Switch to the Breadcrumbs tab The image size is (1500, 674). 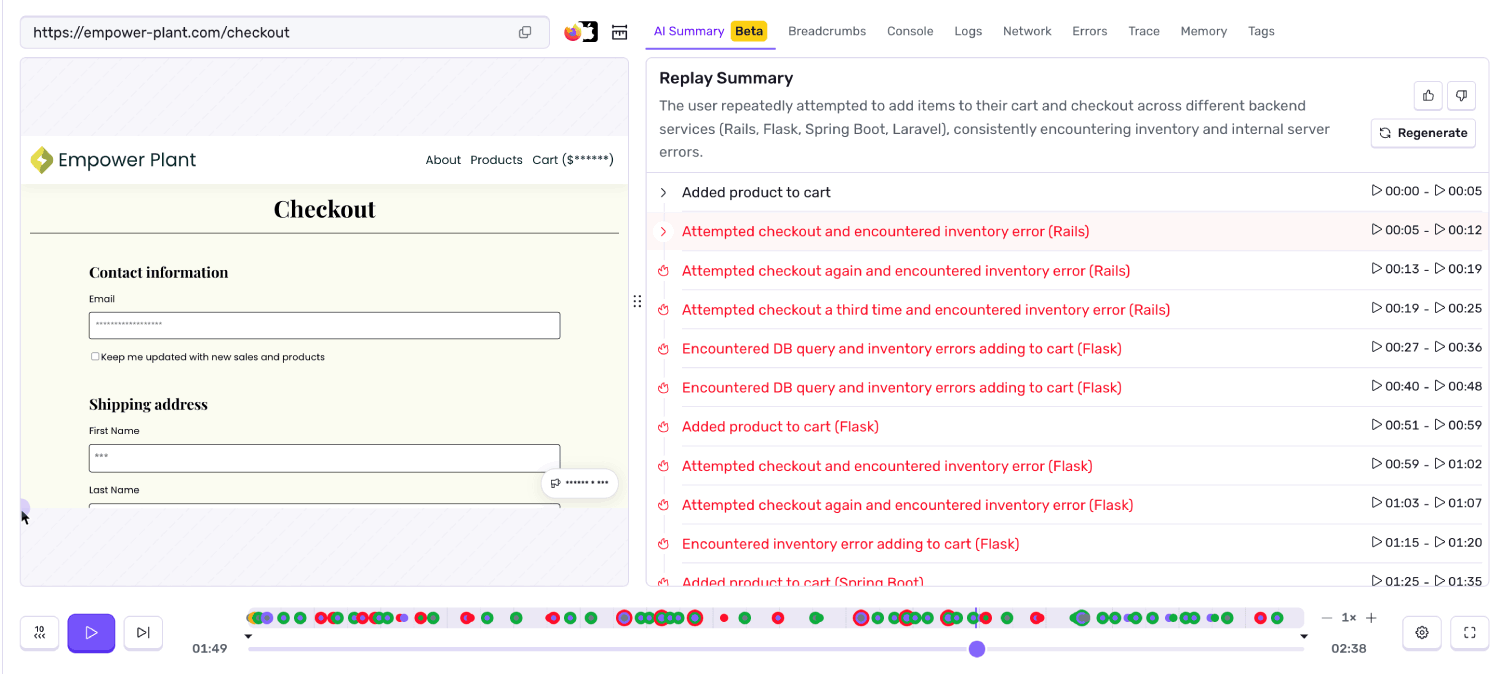point(827,31)
